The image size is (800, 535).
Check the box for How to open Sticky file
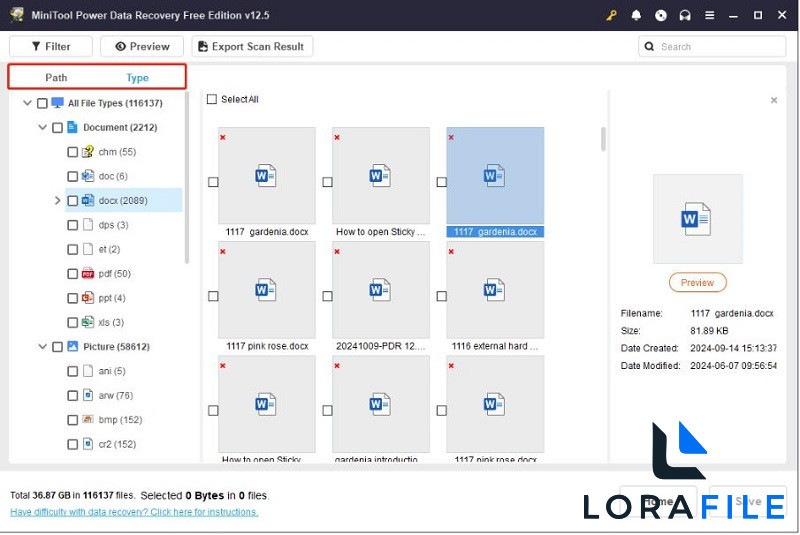(x=328, y=182)
